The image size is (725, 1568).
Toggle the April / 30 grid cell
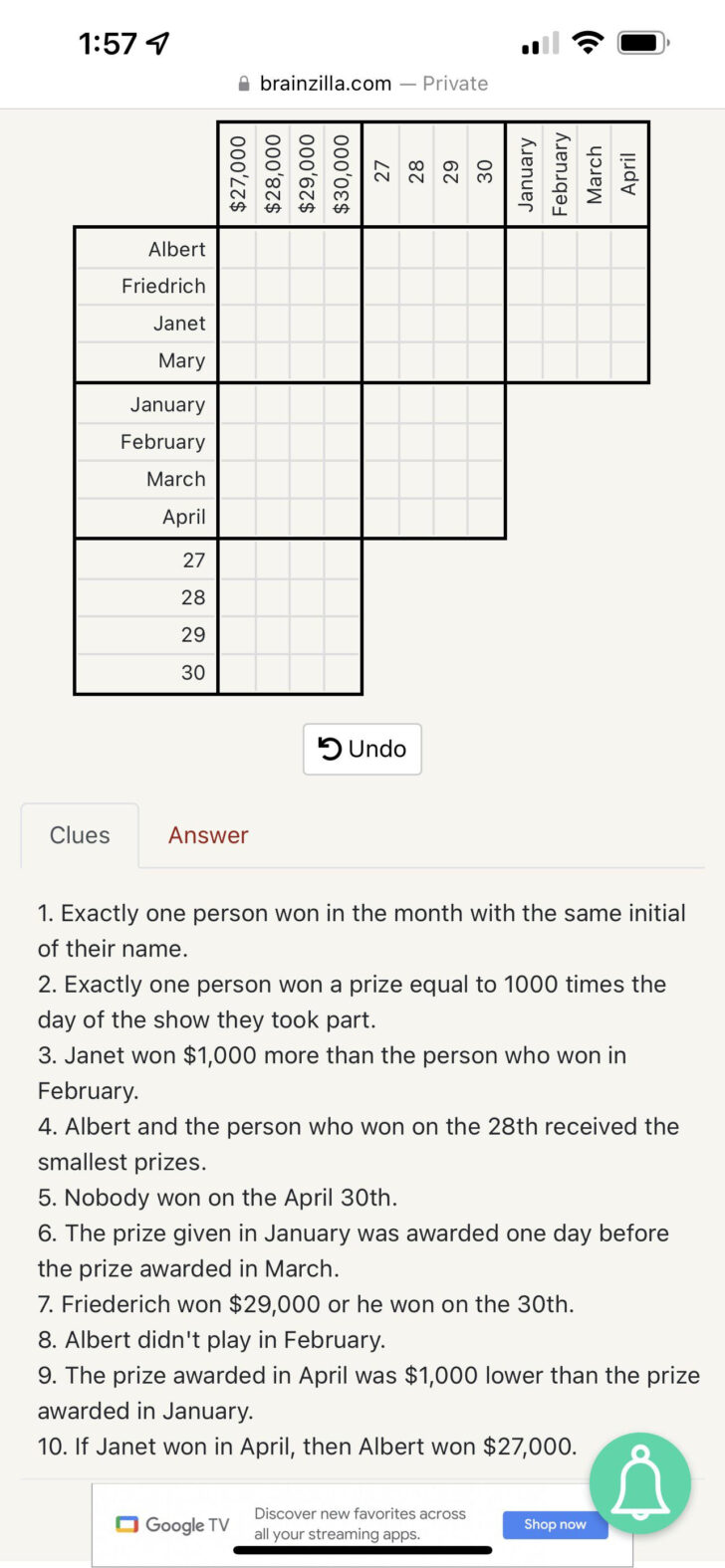coord(486,518)
